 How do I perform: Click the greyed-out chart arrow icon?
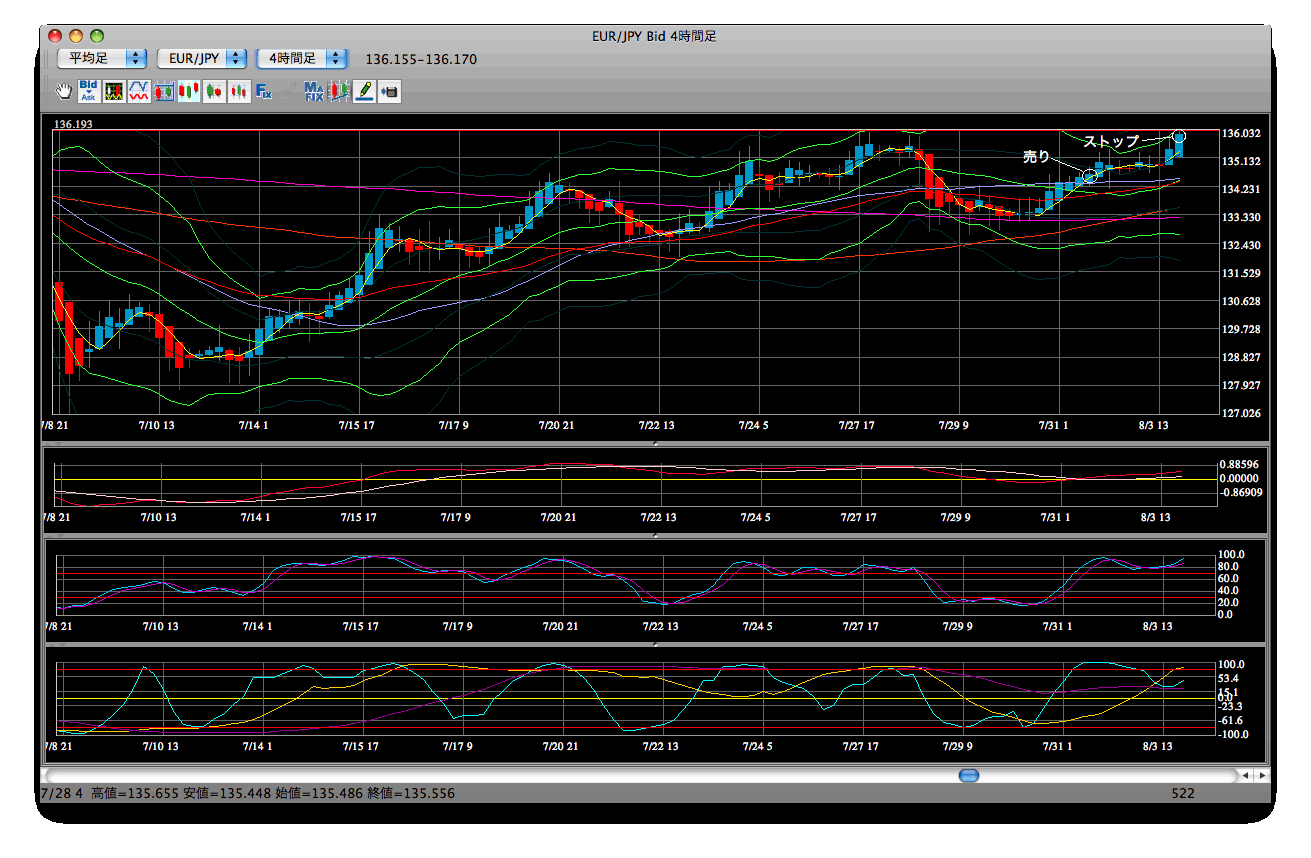288,92
